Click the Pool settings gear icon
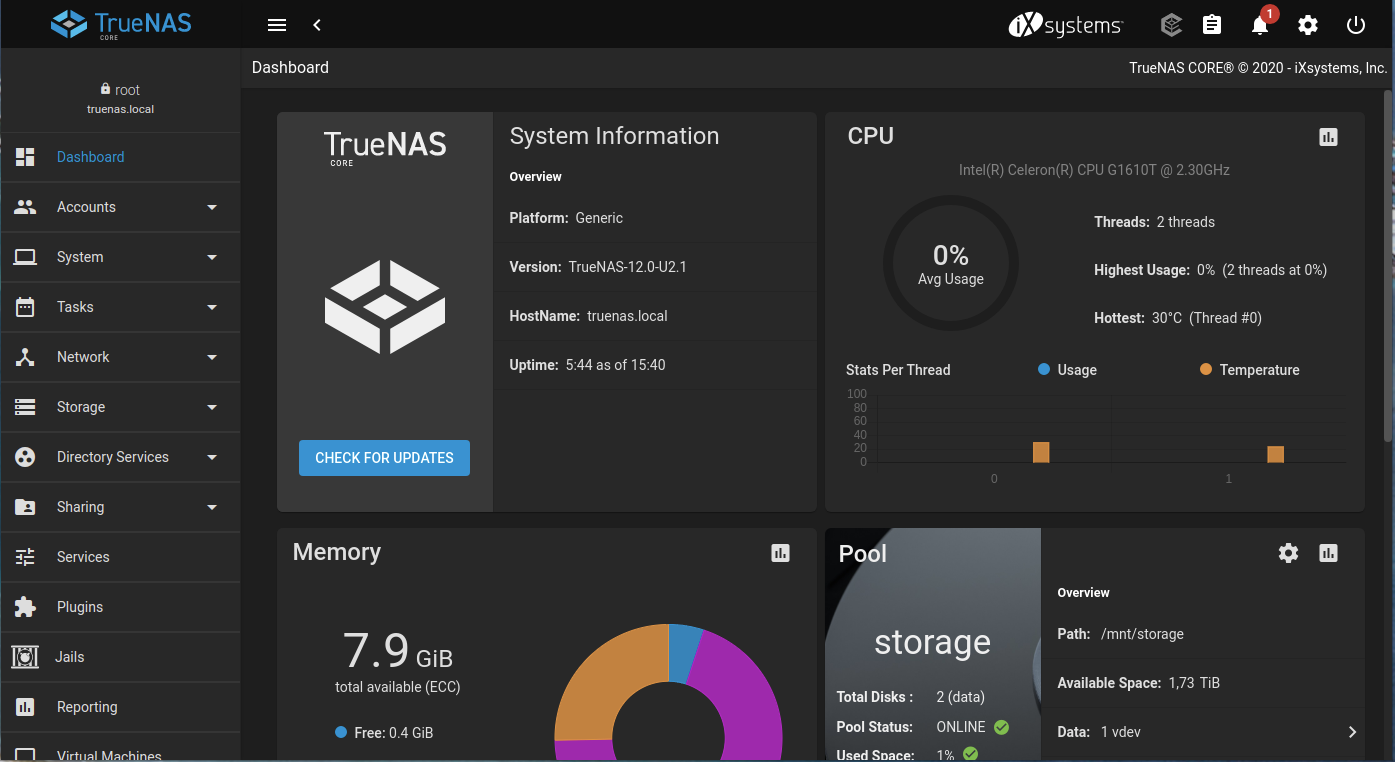 click(x=1288, y=553)
